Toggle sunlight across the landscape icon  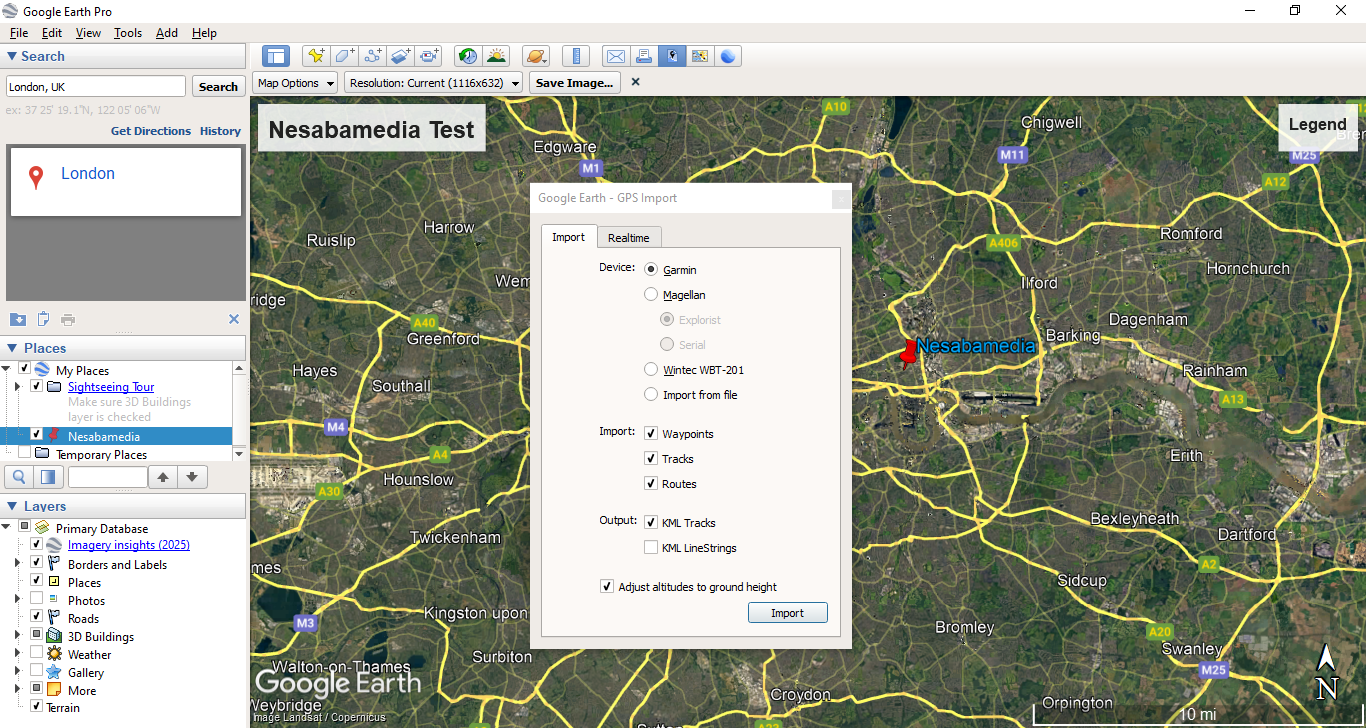(496, 56)
